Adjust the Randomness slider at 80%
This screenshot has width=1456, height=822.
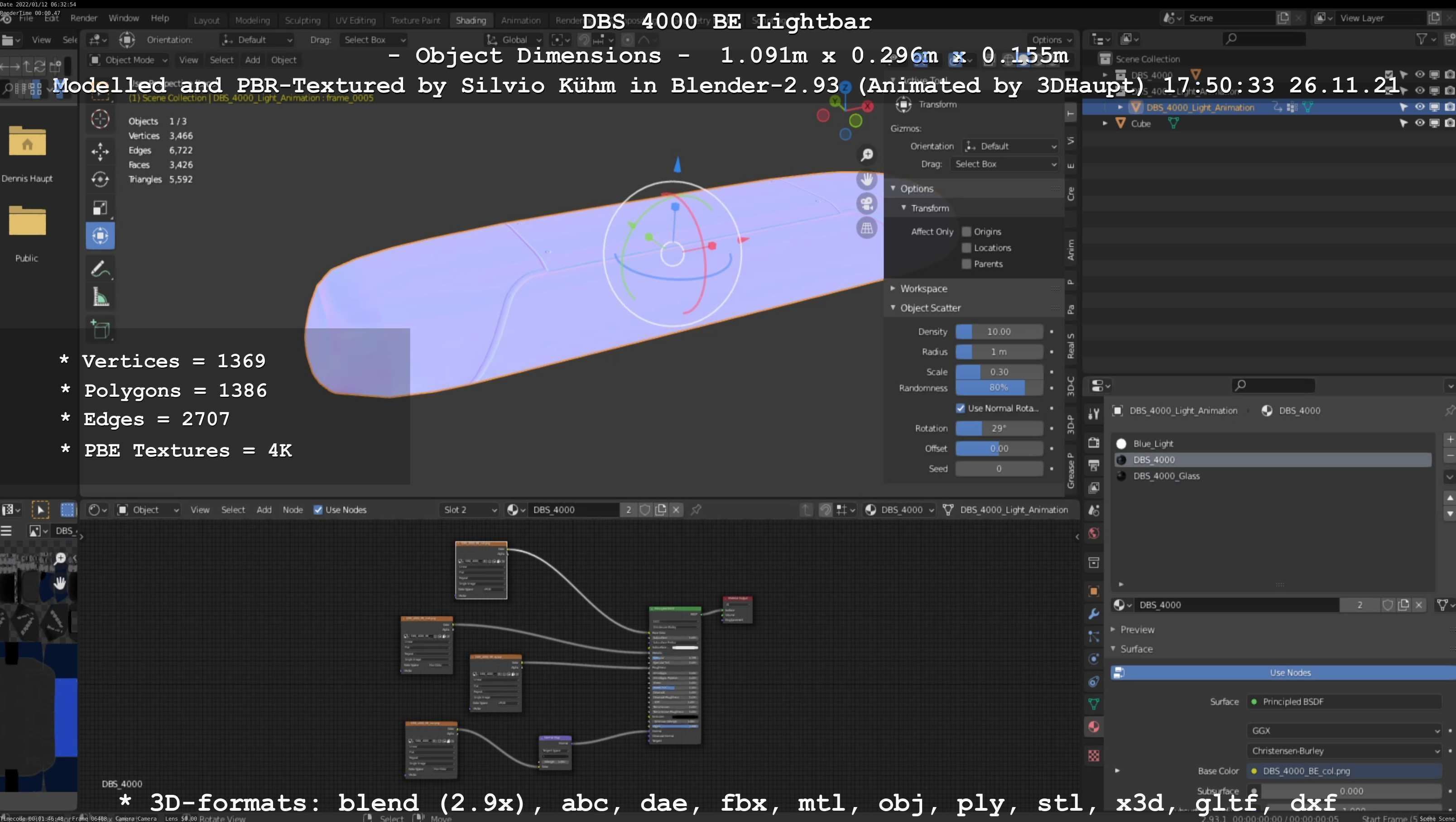pyautogui.click(x=999, y=388)
